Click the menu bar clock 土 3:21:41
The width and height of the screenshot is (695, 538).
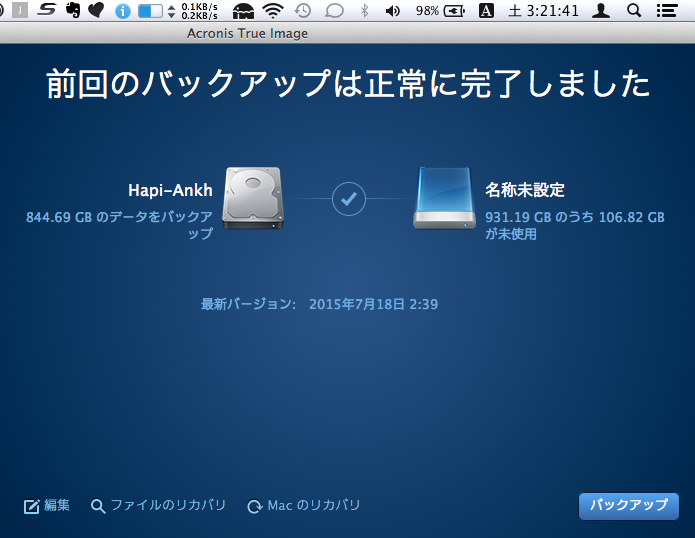544,10
